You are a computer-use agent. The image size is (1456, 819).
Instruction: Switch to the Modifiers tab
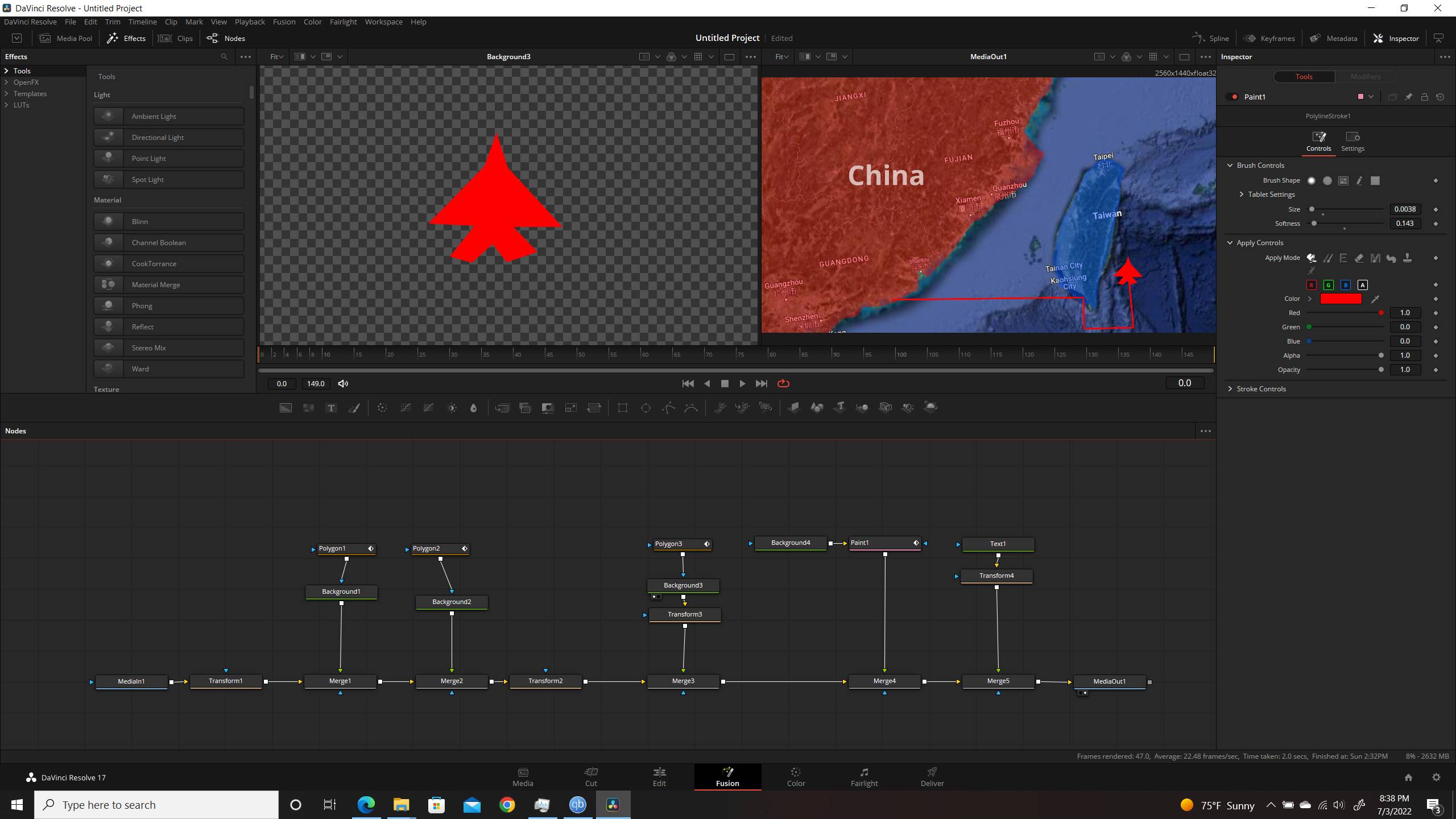click(x=1365, y=77)
